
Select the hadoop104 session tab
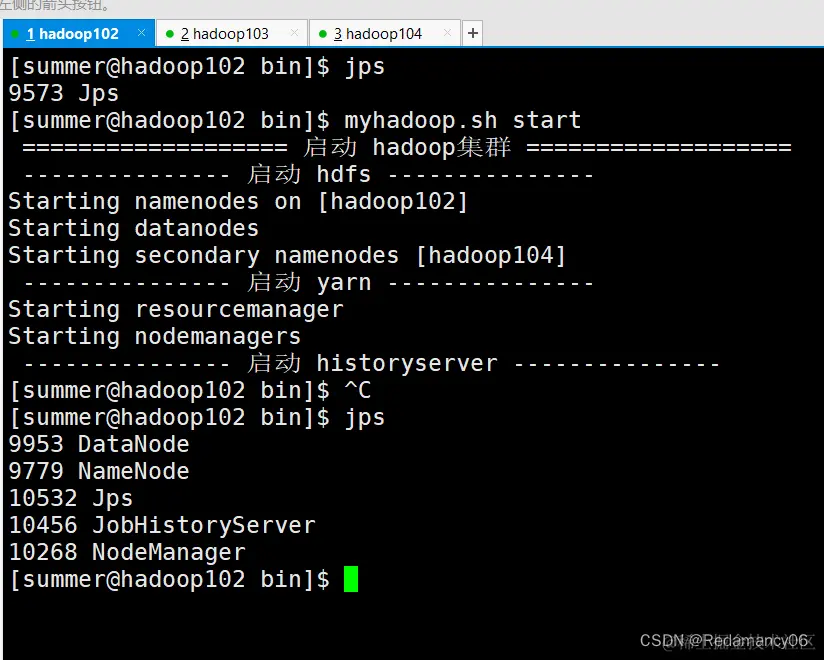point(385,34)
